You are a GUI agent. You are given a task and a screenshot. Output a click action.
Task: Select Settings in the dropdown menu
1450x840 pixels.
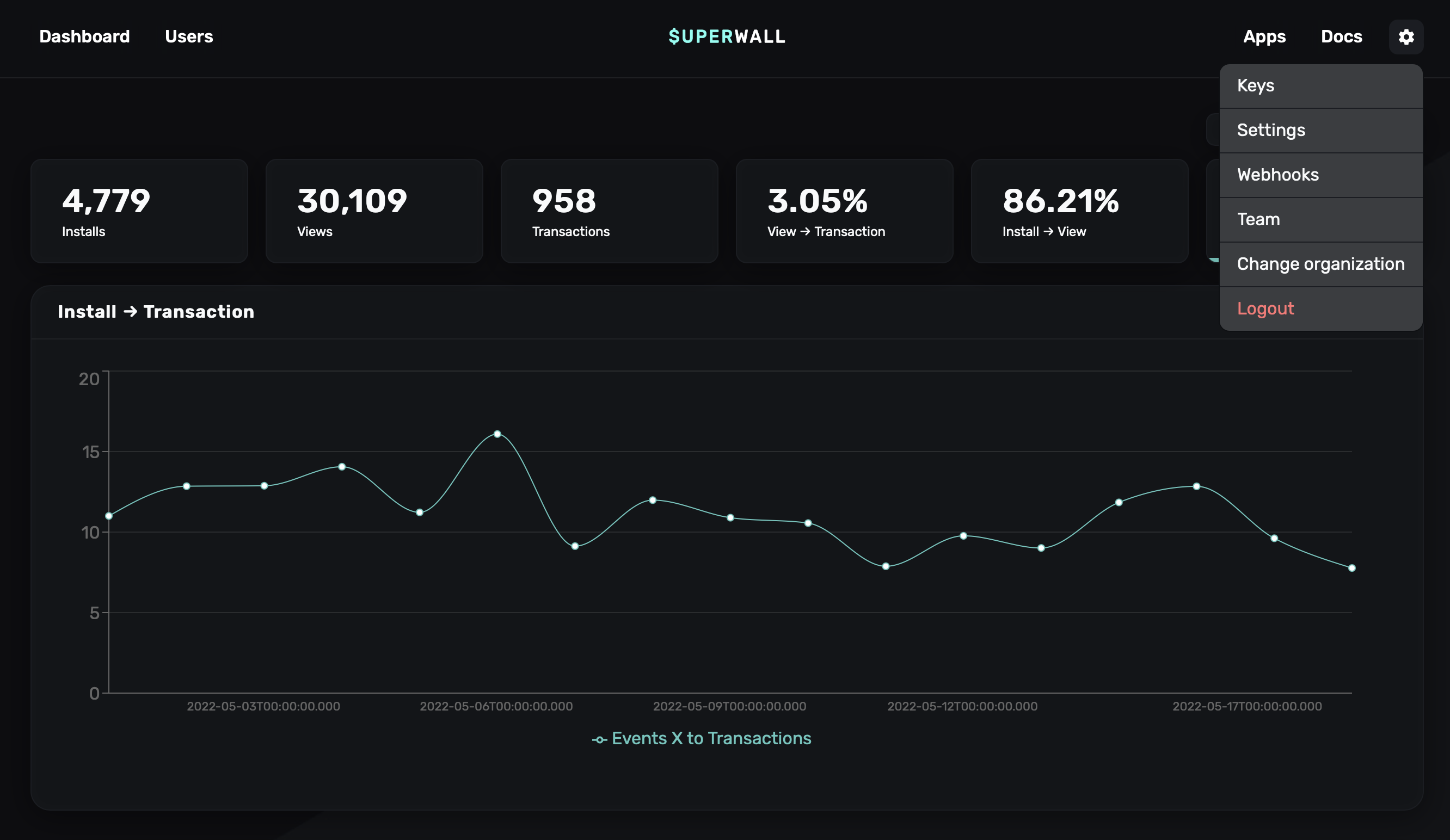1270,131
